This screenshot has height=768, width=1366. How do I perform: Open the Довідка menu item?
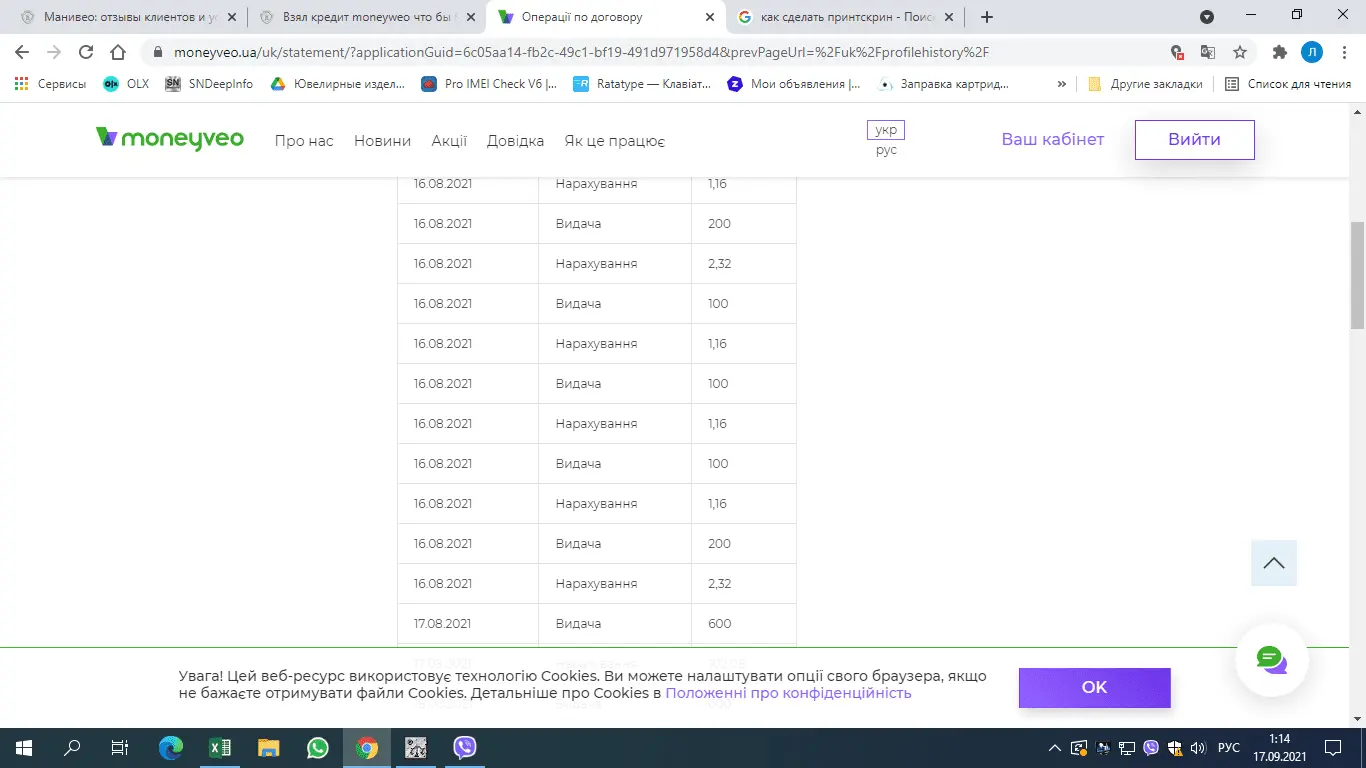coord(515,141)
